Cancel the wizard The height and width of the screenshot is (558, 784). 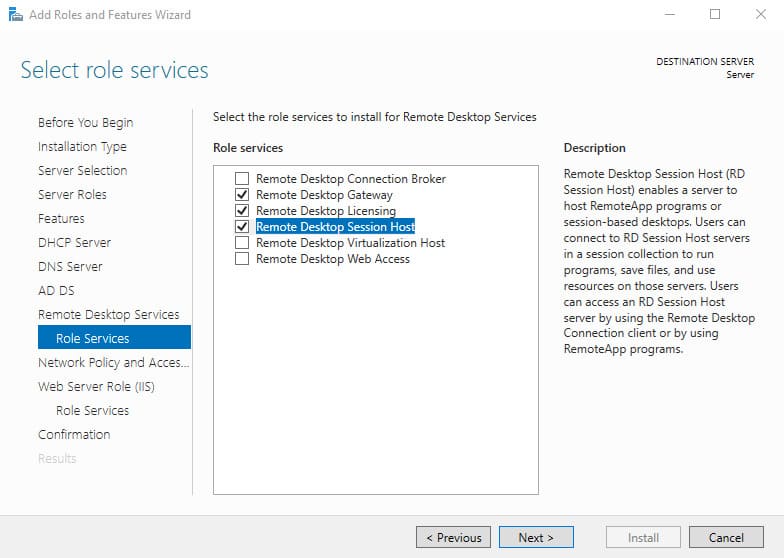726,537
